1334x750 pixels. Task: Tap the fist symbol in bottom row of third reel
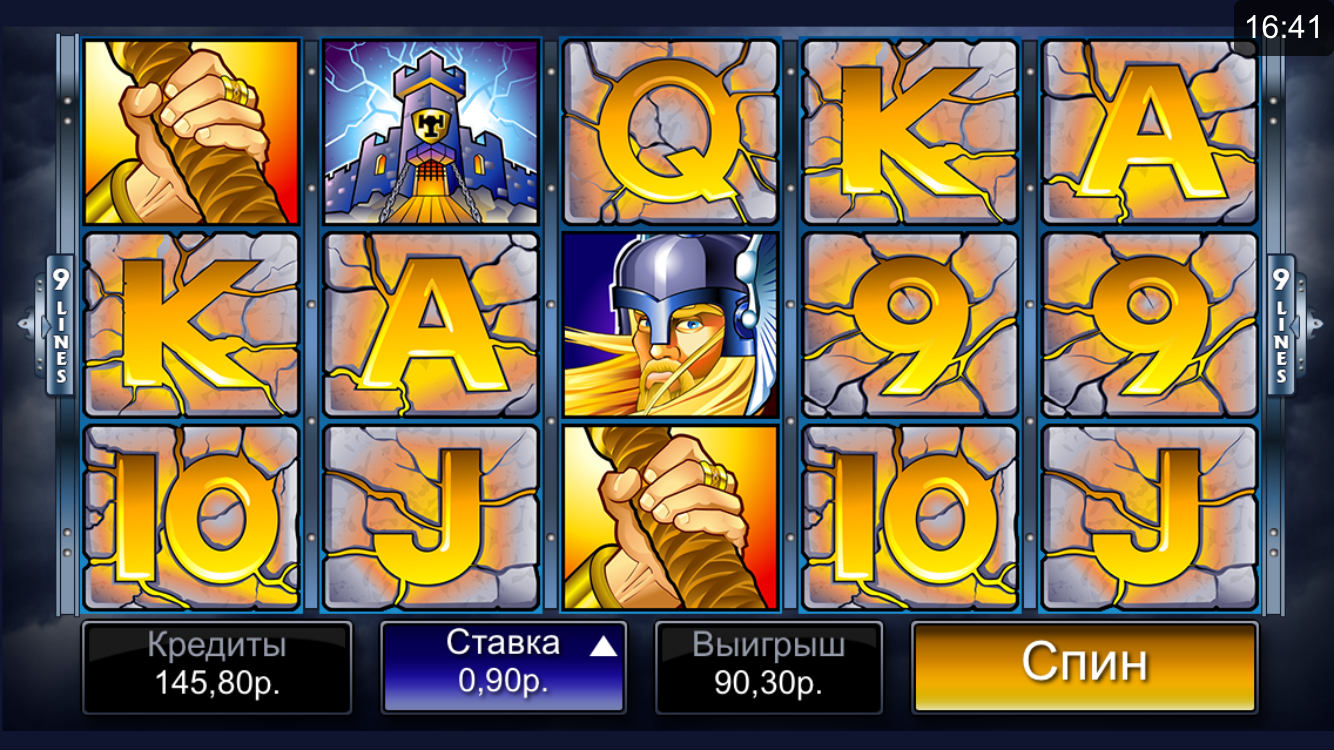(670, 517)
